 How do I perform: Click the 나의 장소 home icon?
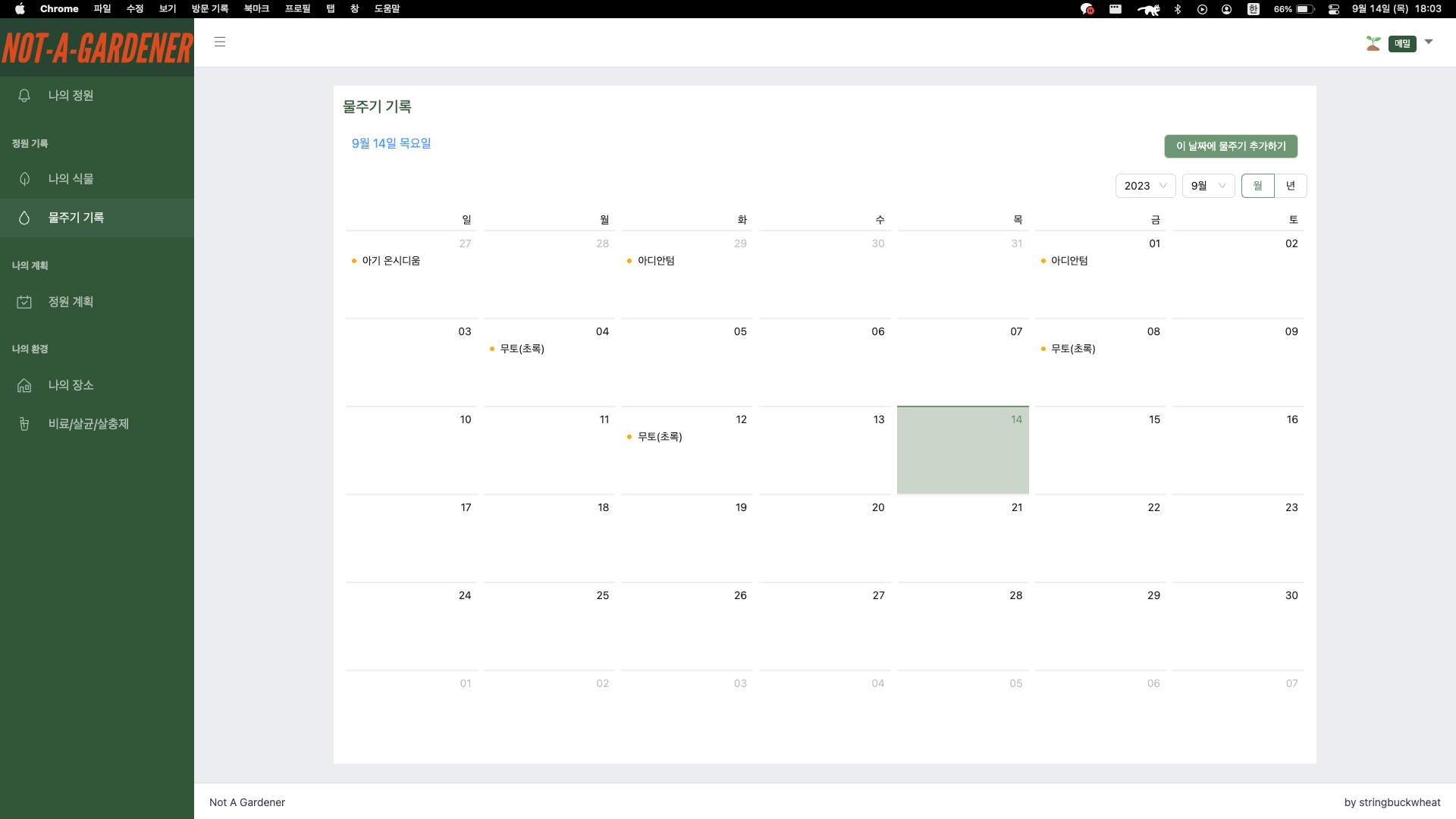coord(25,385)
